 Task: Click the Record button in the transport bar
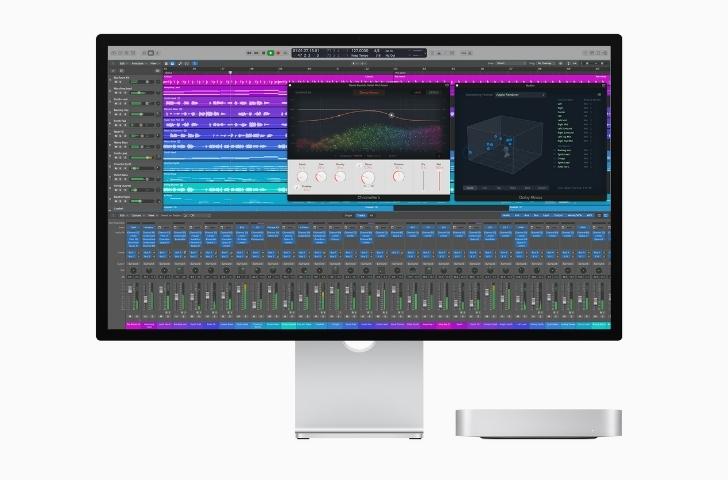click(x=279, y=52)
